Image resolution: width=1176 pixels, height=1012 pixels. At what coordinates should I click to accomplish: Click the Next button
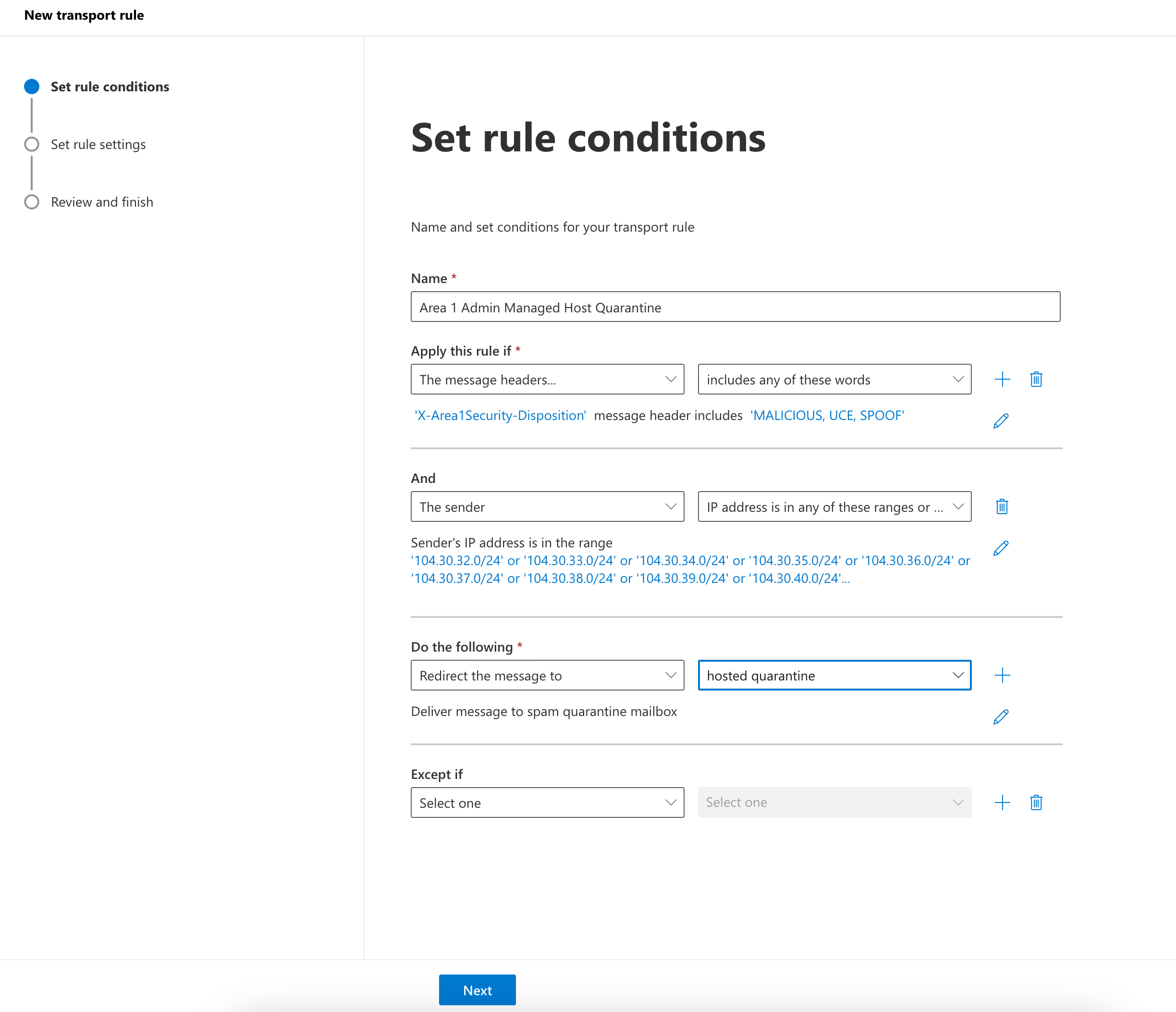point(477,990)
